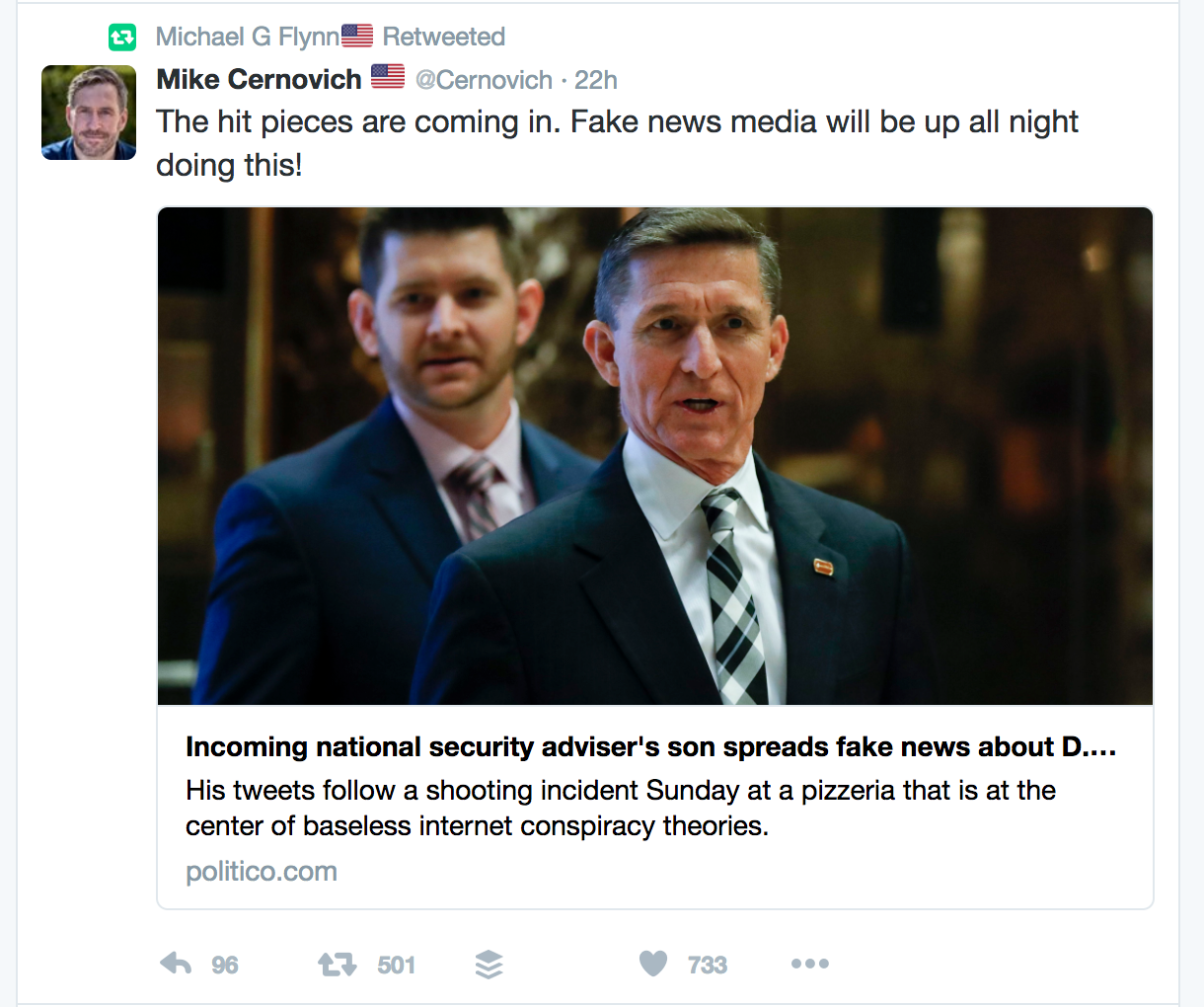Click the article headline about national security adviser's son

tap(650, 747)
